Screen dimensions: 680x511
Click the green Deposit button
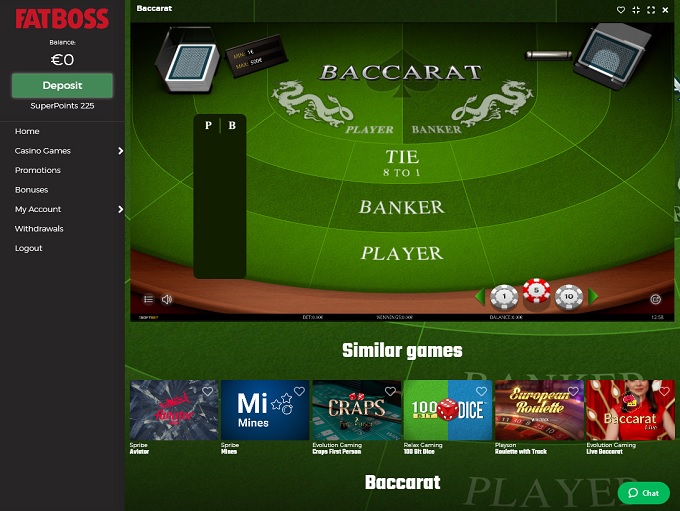(62, 85)
